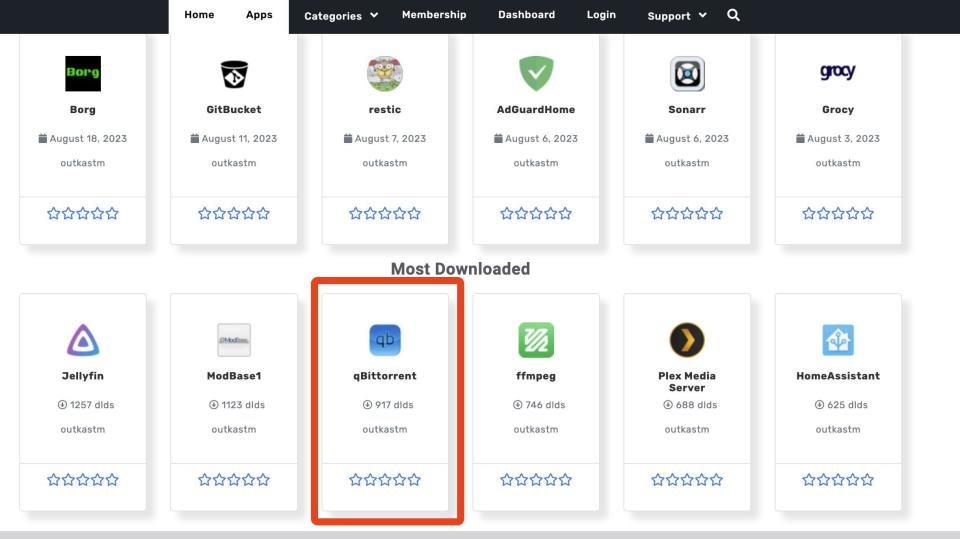Image resolution: width=960 pixels, height=539 pixels.
Task: Open the Grocy title link
Action: [x=838, y=110]
